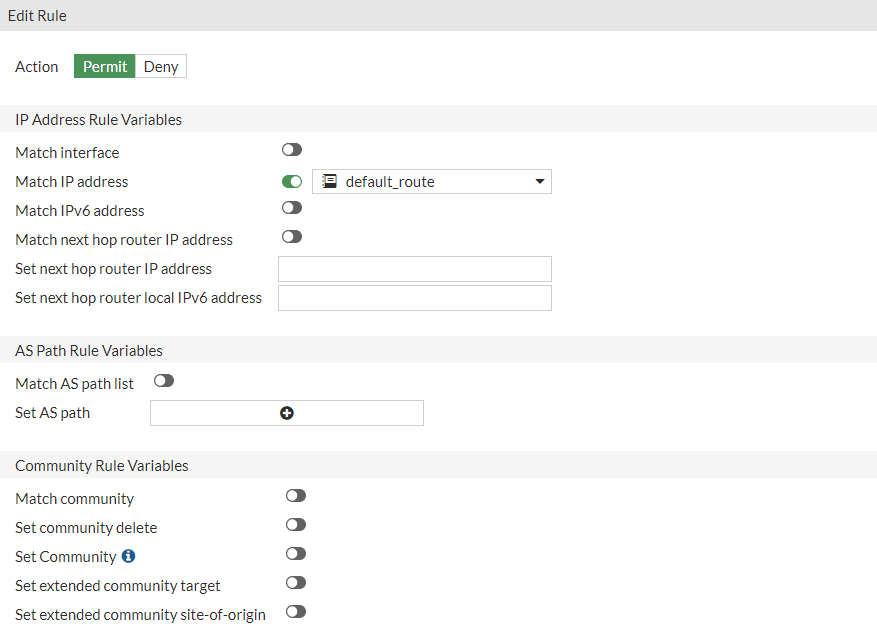This screenshot has width=877, height=634.
Task: Enable the Set Community switch
Action: (295, 554)
